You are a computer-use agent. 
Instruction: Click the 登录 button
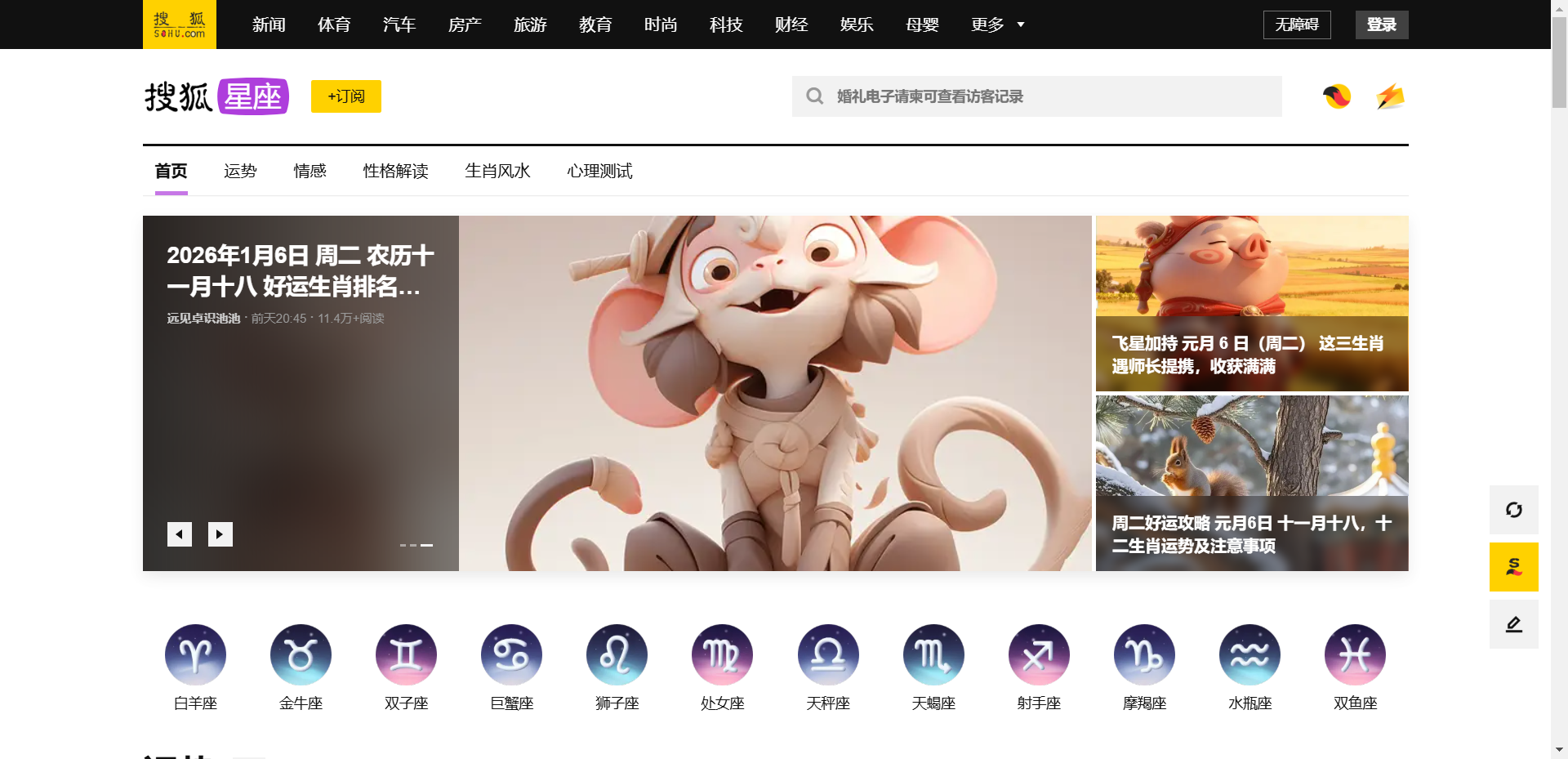(x=1381, y=25)
